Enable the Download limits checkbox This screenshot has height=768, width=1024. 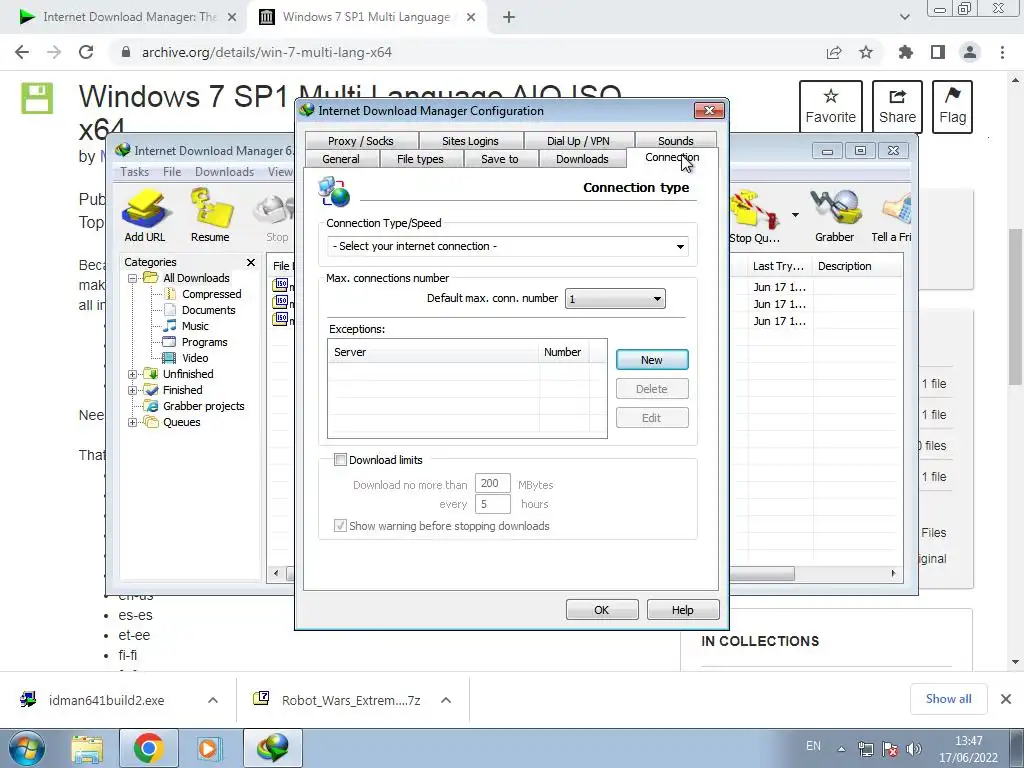click(340, 460)
